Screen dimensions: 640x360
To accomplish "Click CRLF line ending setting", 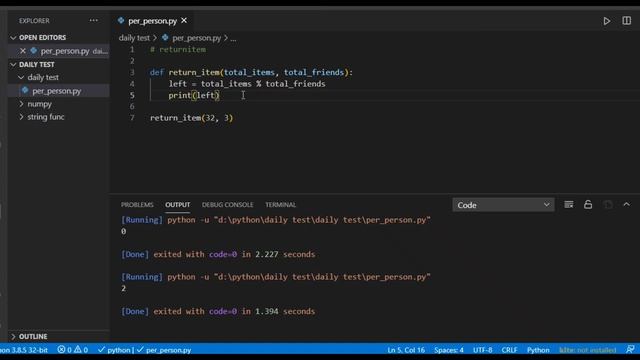I will pyautogui.click(x=509, y=350).
